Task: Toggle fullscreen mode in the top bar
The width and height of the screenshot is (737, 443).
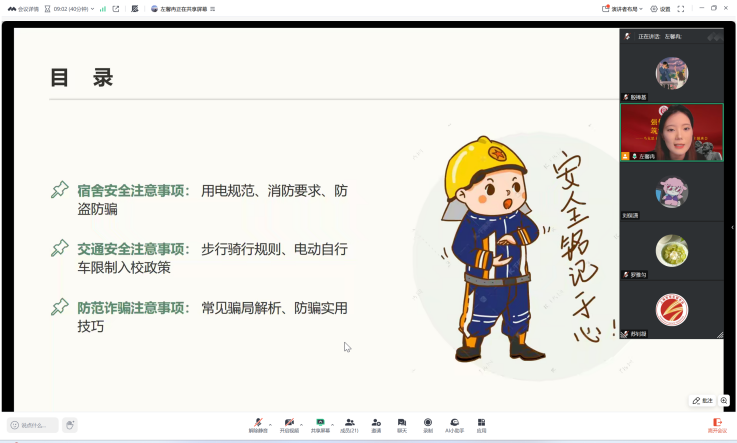Action: (682, 8)
